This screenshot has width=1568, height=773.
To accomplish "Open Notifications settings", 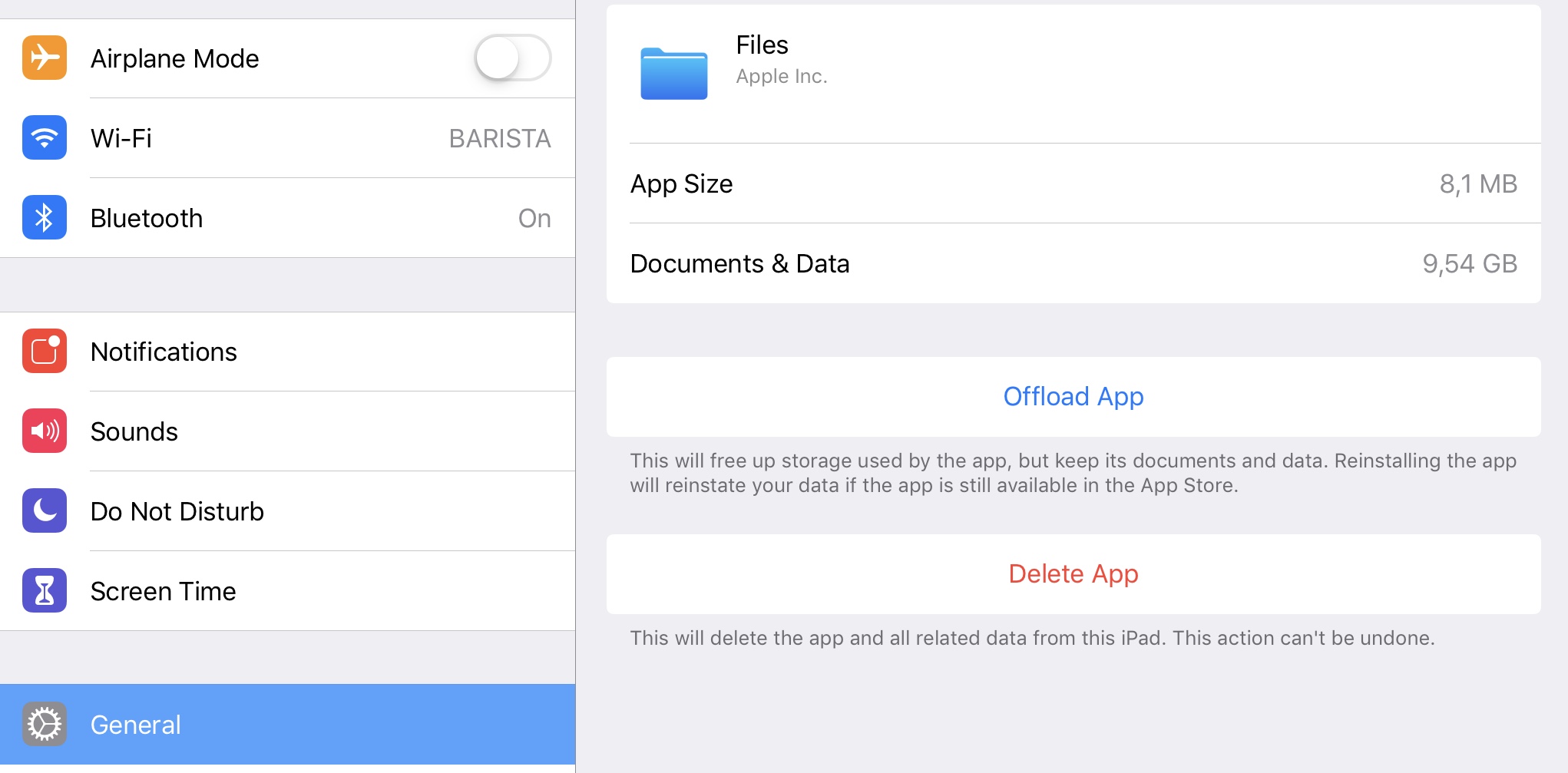I will click(x=287, y=352).
